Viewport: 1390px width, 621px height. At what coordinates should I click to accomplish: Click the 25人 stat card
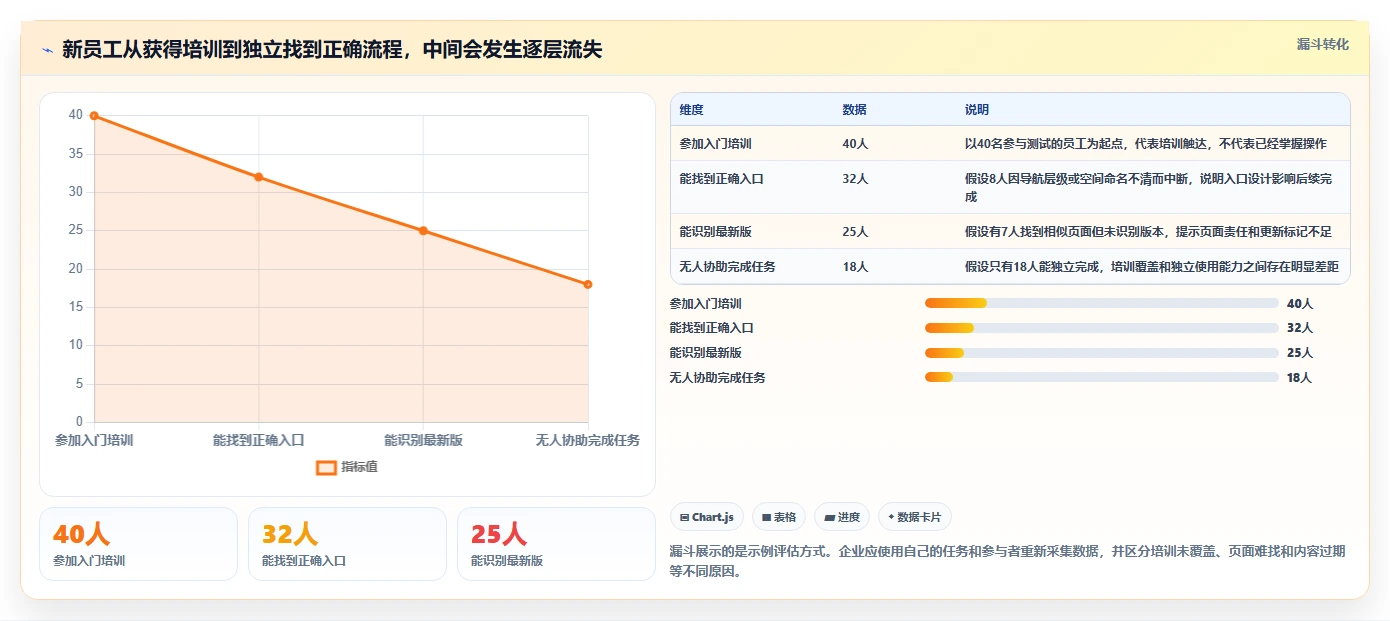556,544
